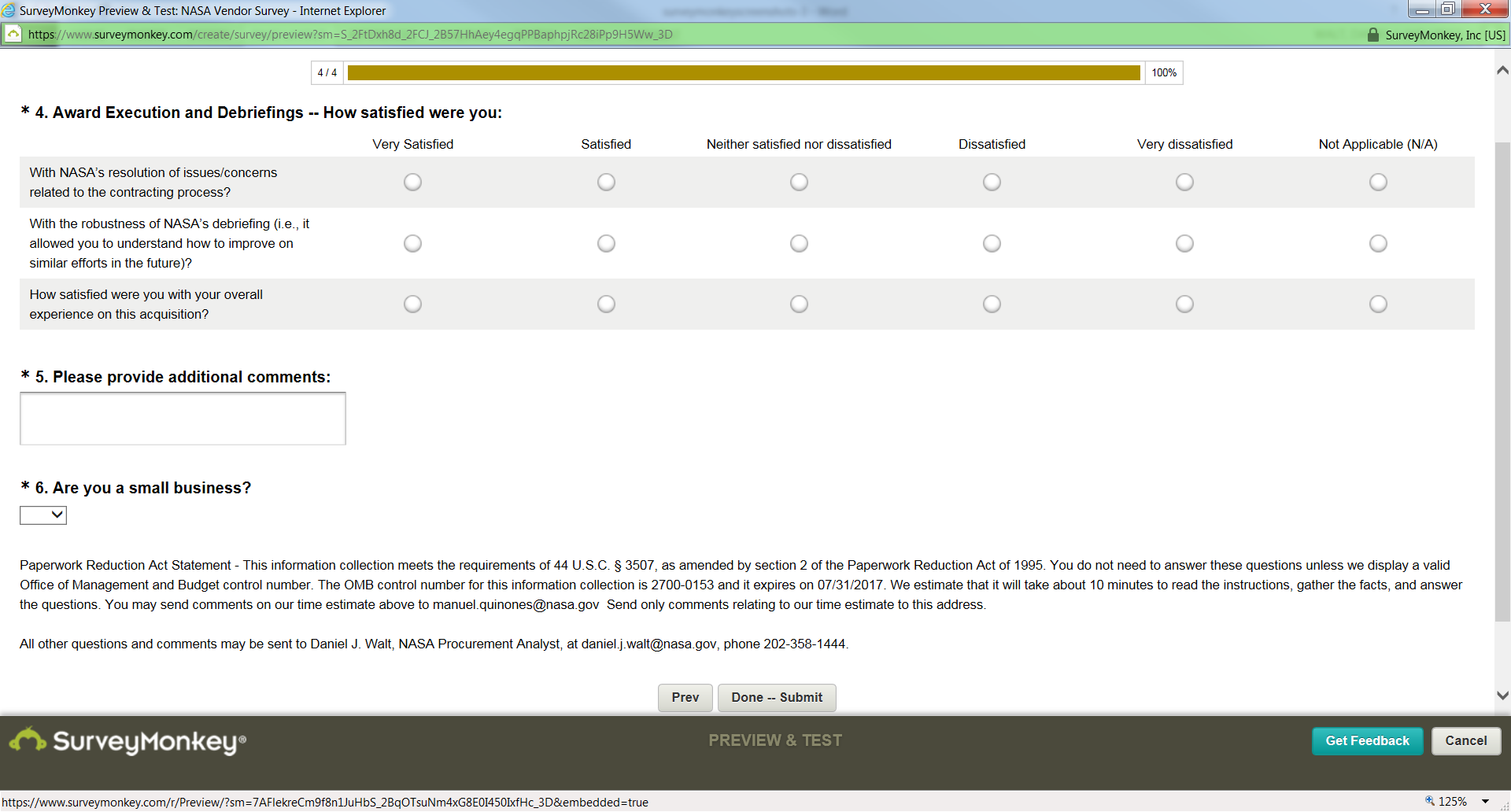Click the Internet Explorer logo in the title bar
The image size is (1511, 812).
coord(9,10)
